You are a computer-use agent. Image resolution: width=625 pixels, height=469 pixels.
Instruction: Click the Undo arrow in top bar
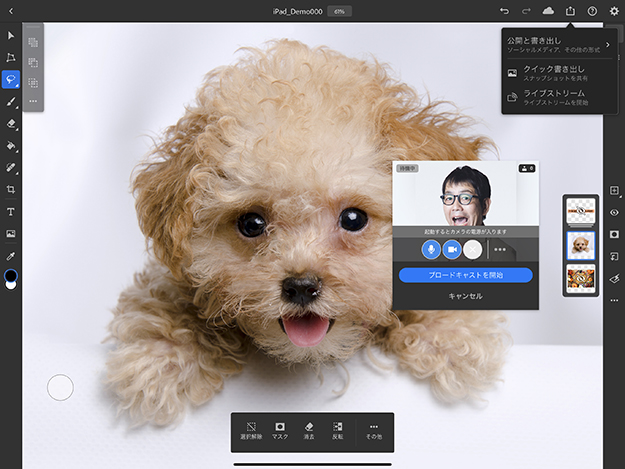pyautogui.click(x=504, y=11)
